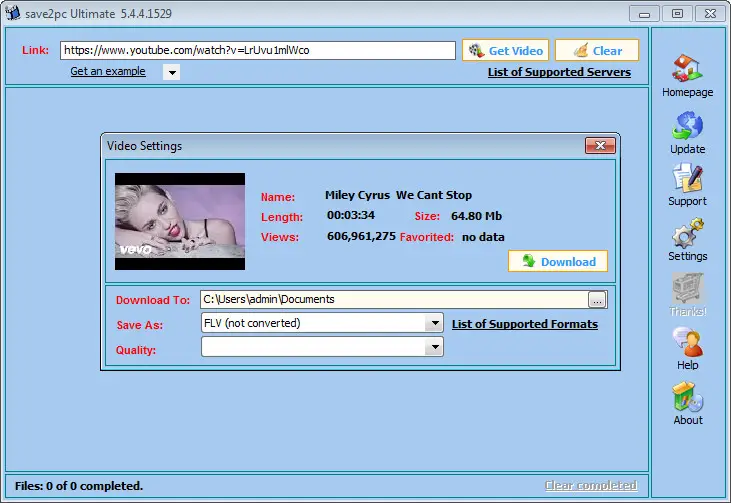Click the Get an example link

tap(108, 71)
